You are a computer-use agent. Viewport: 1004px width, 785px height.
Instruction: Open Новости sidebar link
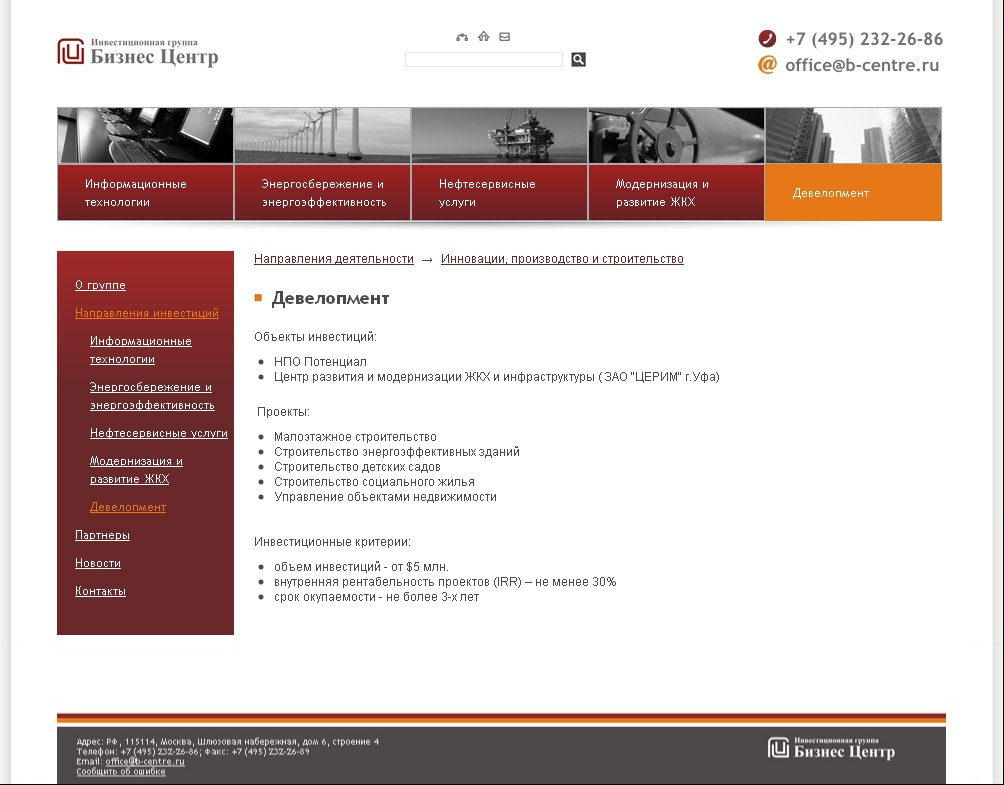(x=97, y=564)
